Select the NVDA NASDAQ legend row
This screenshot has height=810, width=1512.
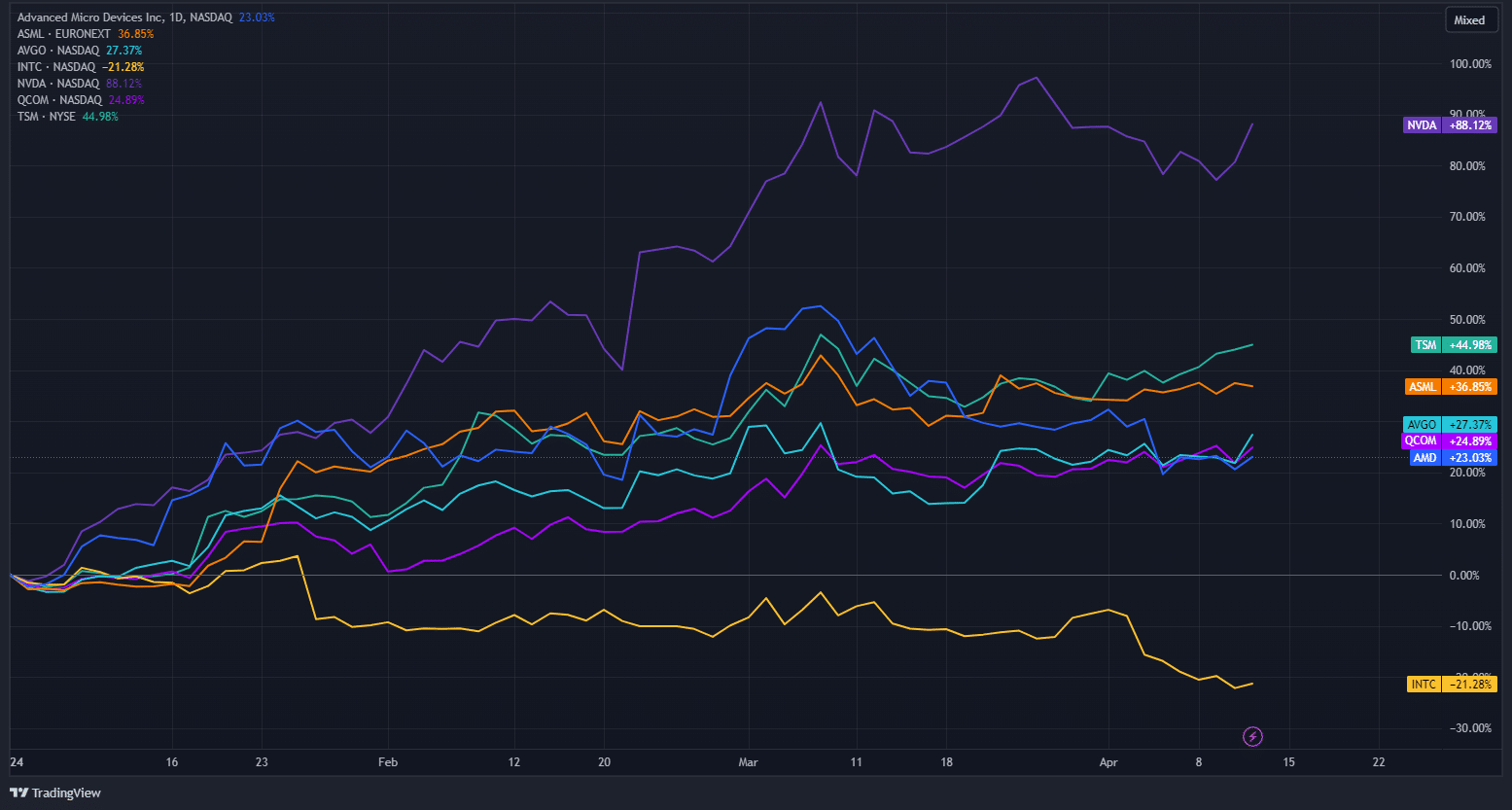[81, 84]
